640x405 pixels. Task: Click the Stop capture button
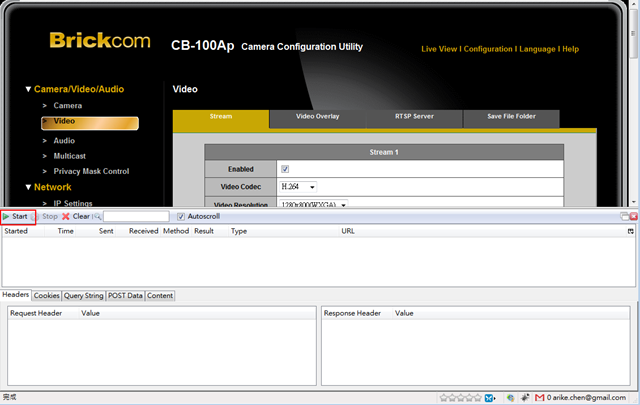[x=45, y=216]
